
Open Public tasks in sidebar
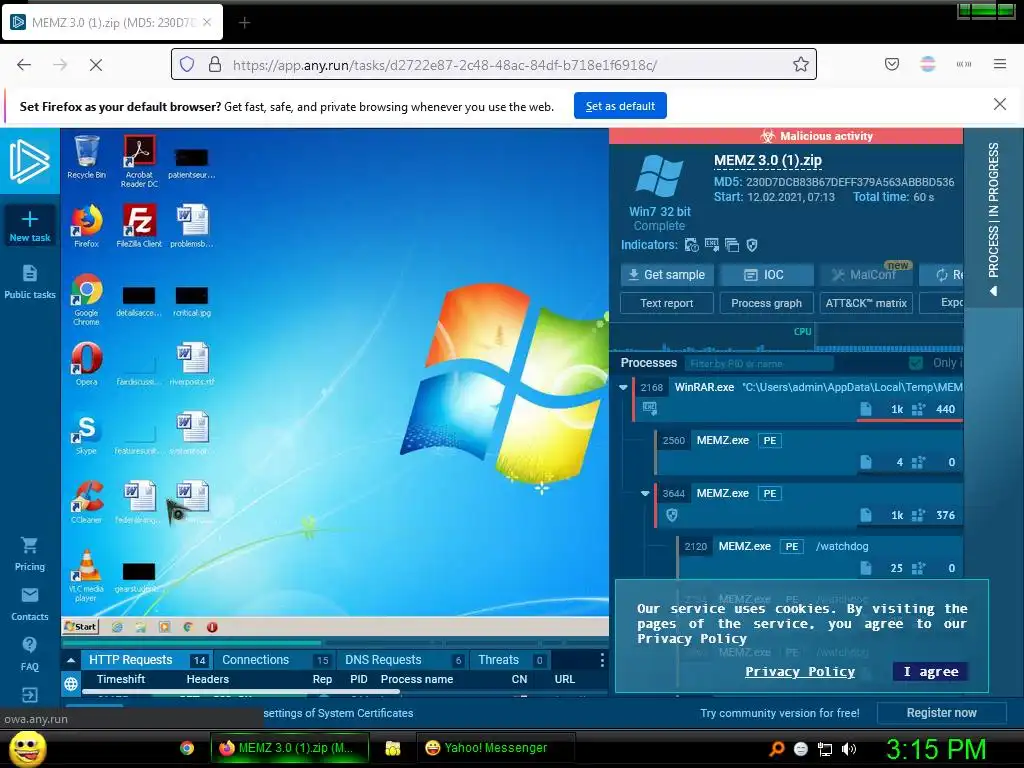[x=29, y=282]
